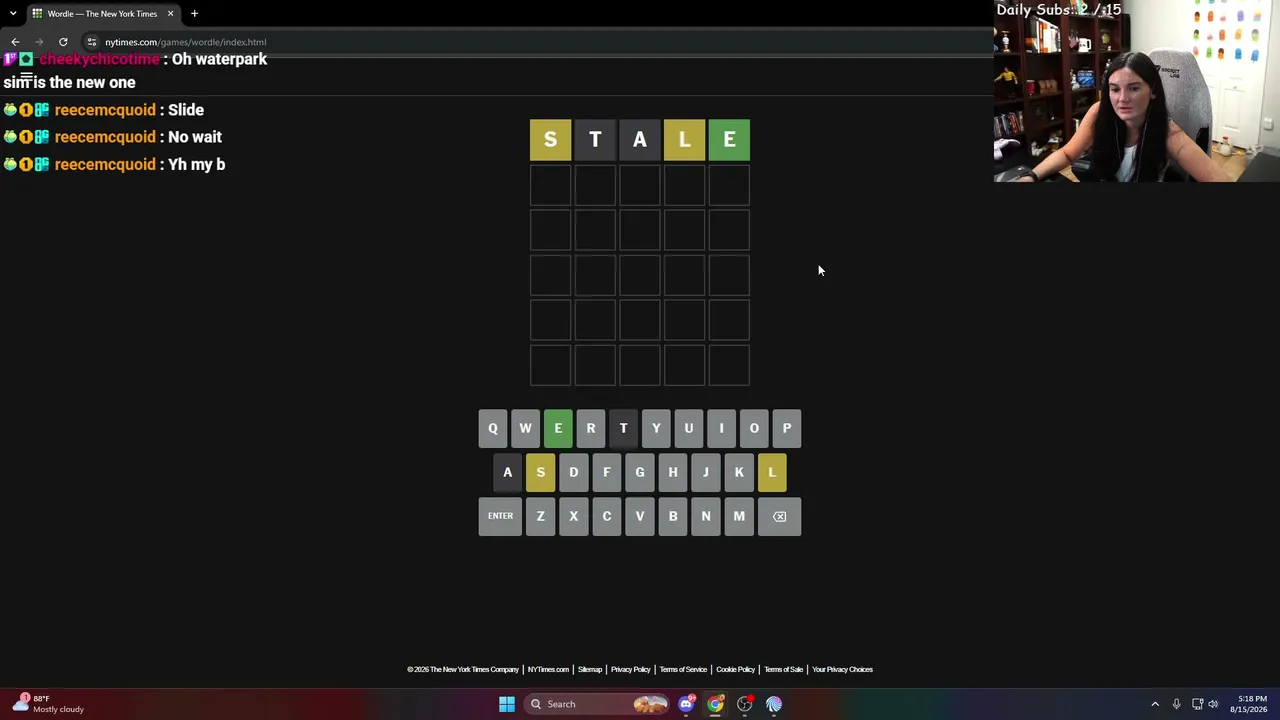Tap the F key on the Wordle keyboard
1280x720 pixels.
pyautogui.click(x=607, y=472)
